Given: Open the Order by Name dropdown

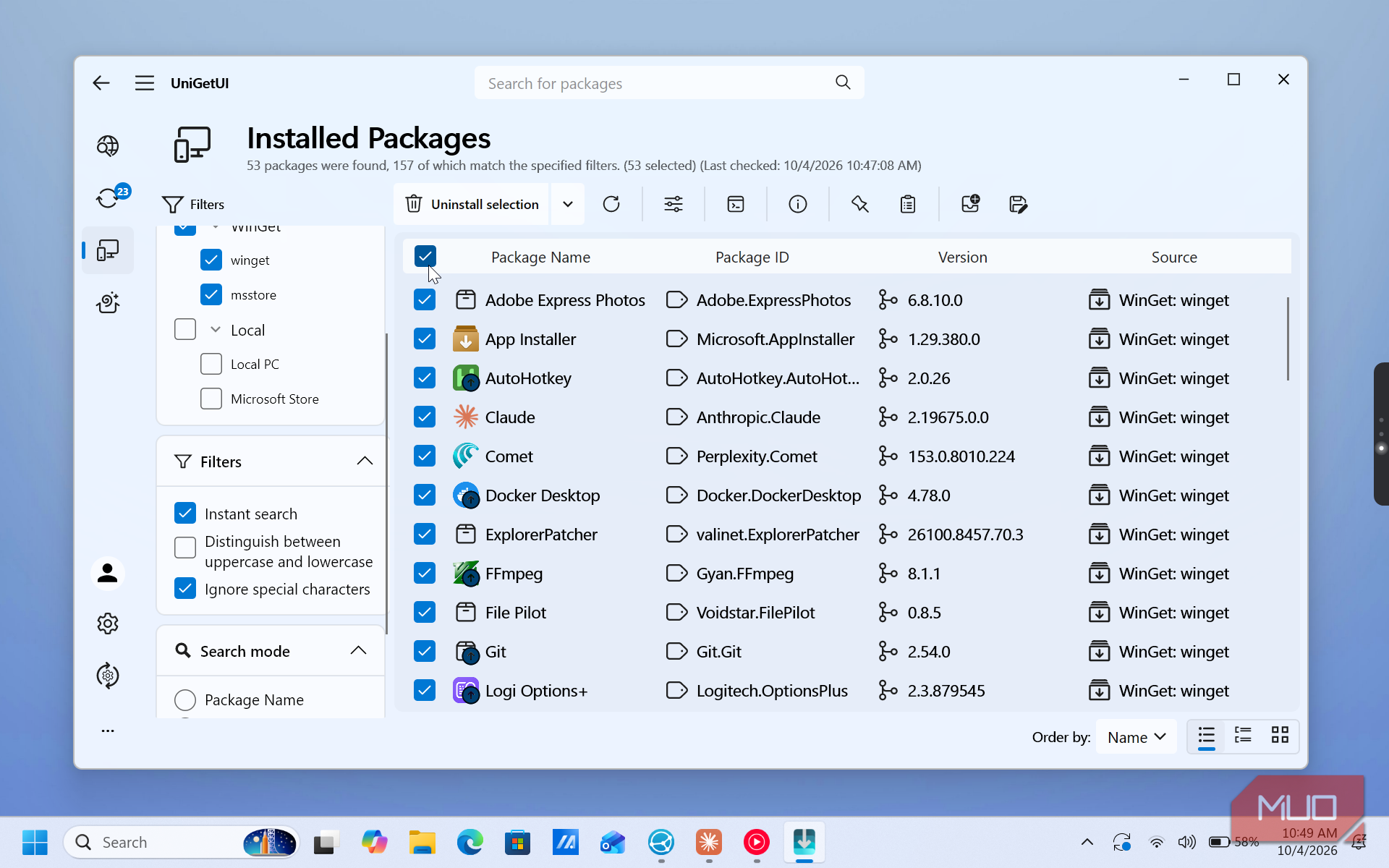Looking at the screenshot, I should 1137,737.
